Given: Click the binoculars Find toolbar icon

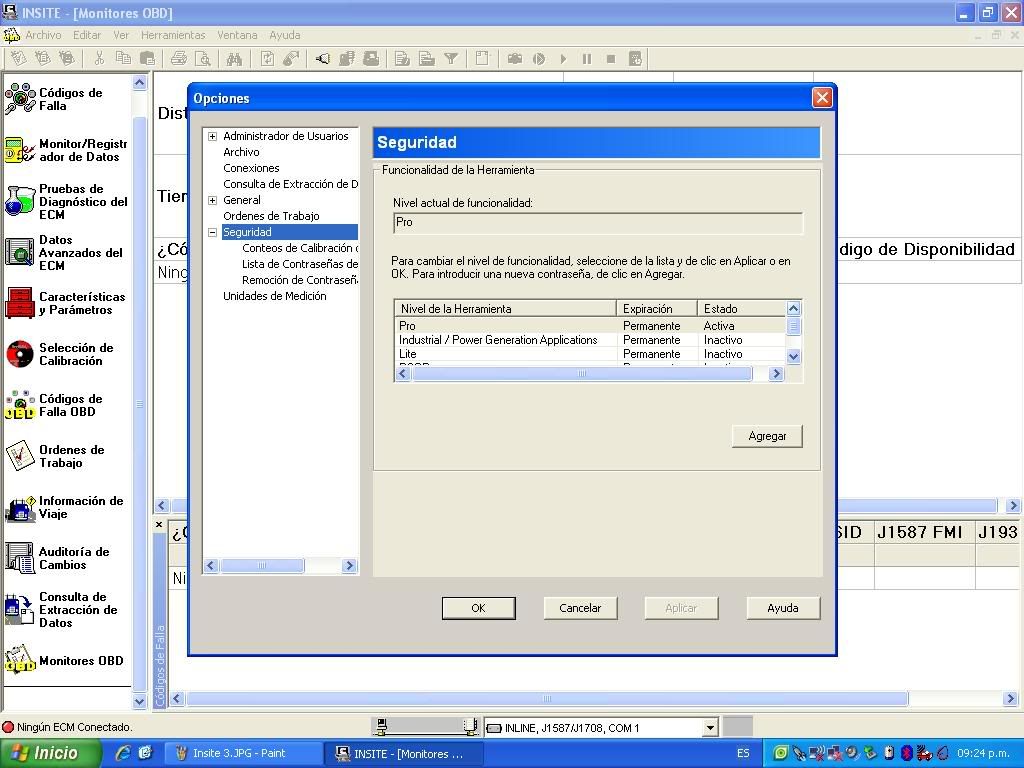Looking at the screenshot, I should pyautogui.click(x=234, y=59).
